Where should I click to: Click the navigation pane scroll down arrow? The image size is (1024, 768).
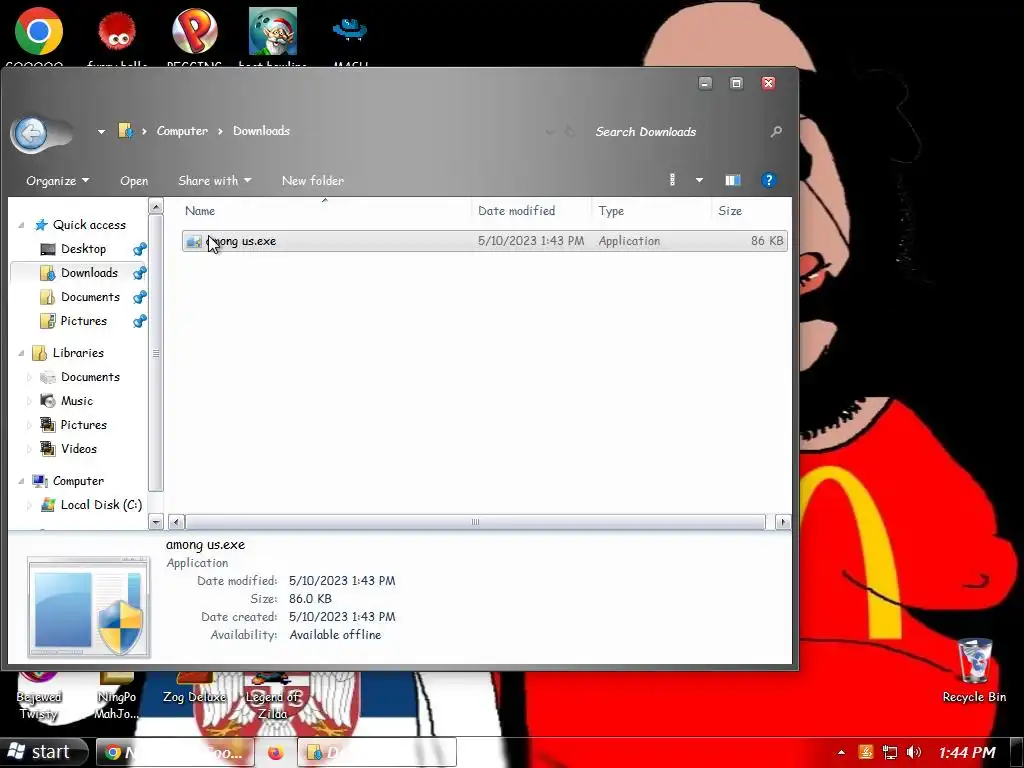tap(155, 521)
